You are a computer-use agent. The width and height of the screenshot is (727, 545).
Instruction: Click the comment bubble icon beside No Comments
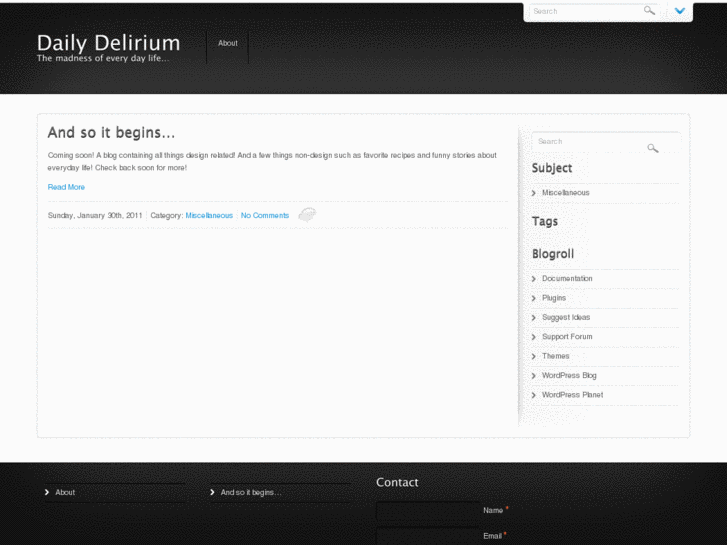307,215
